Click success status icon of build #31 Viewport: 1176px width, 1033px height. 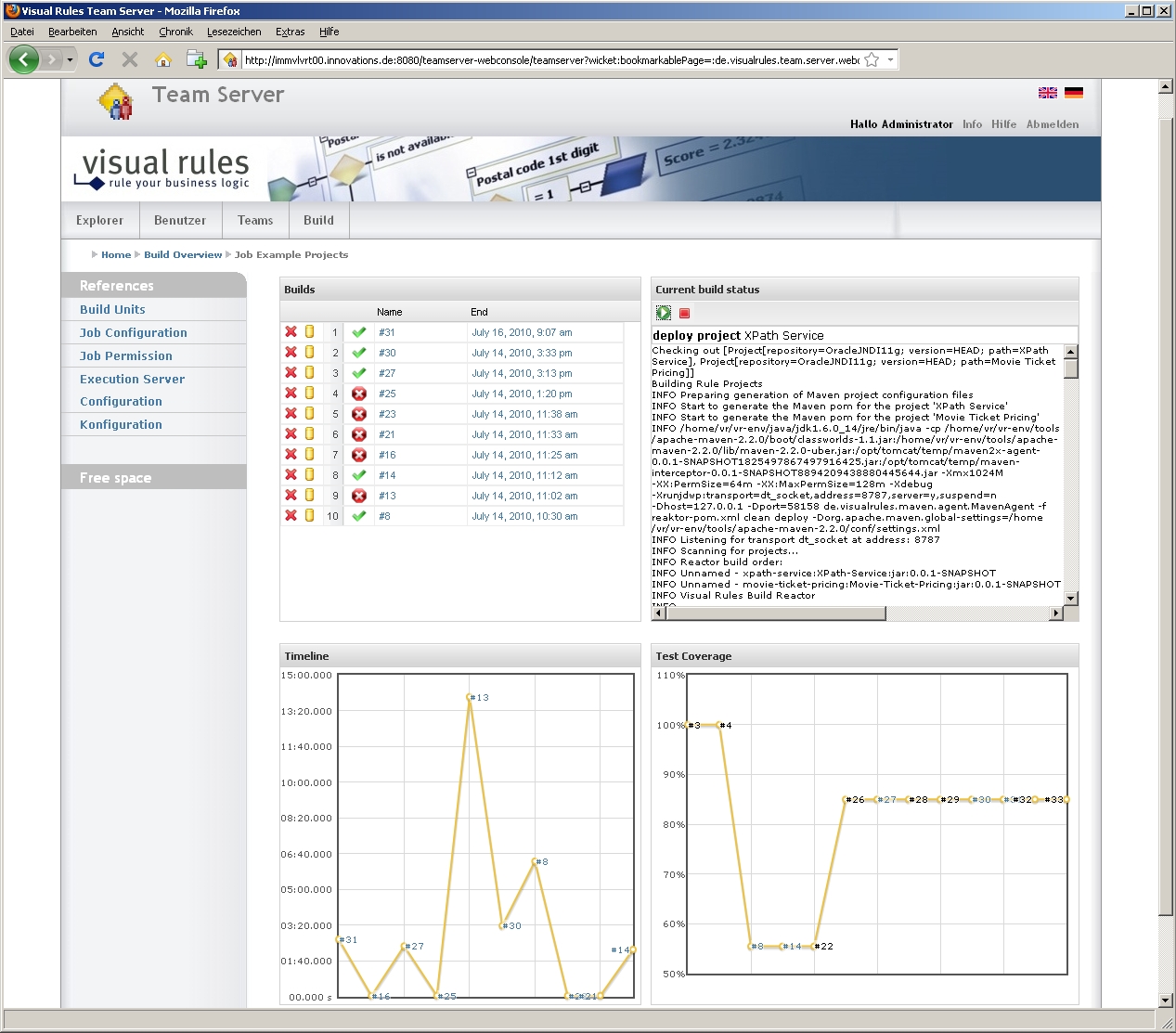(359, 332)
